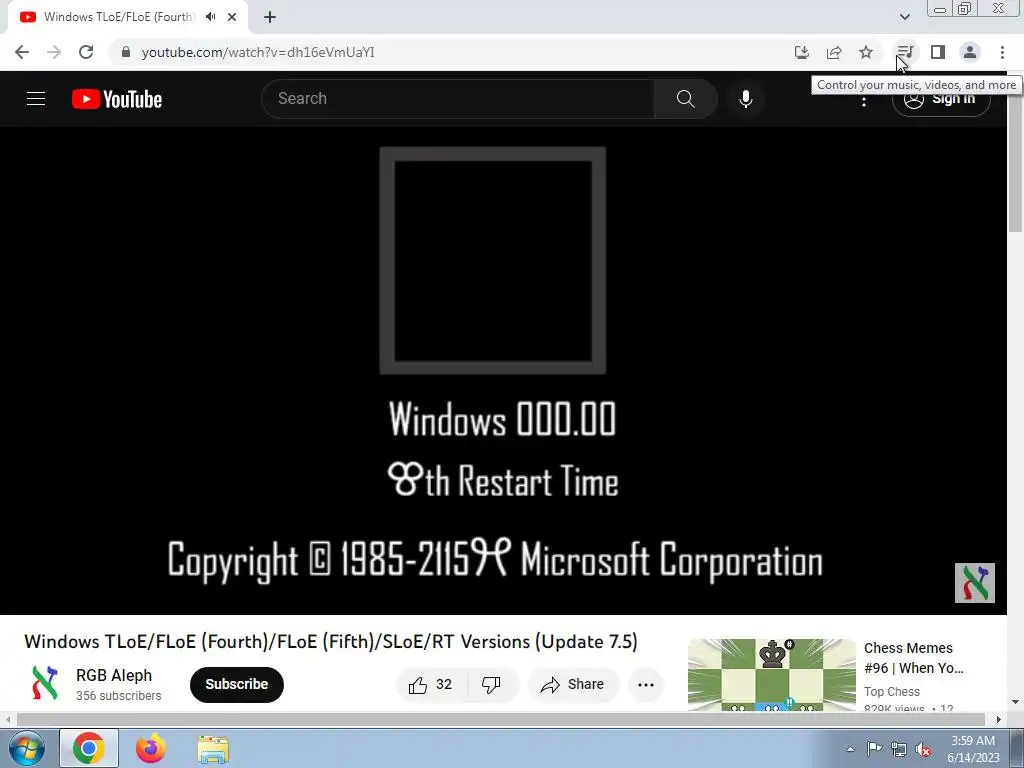The height and width of the screenshot is (768, 1024).
Task: Open the Chess Memes #96 thumbnail
Action: 771,675
